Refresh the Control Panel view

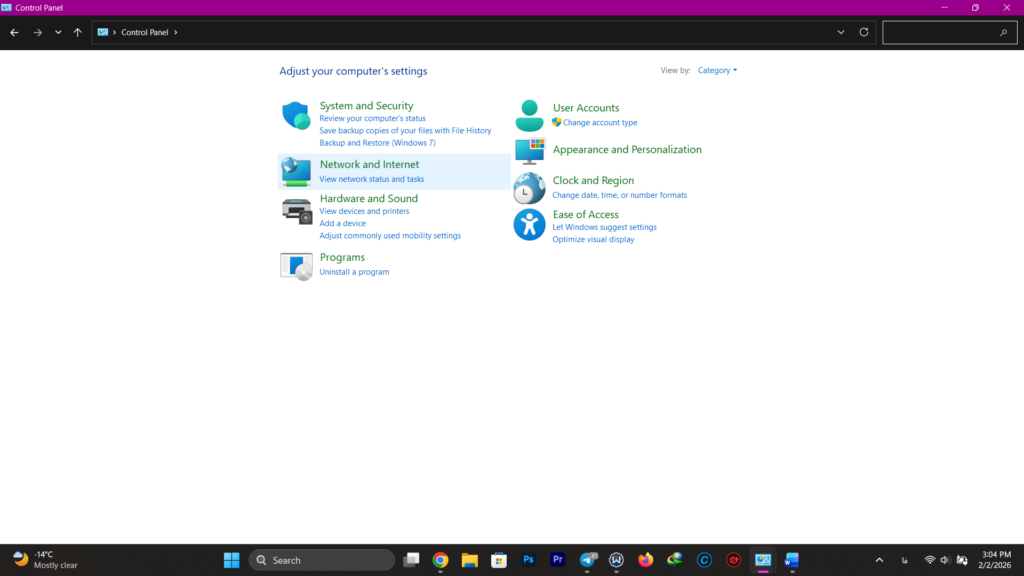click(864, 32)
